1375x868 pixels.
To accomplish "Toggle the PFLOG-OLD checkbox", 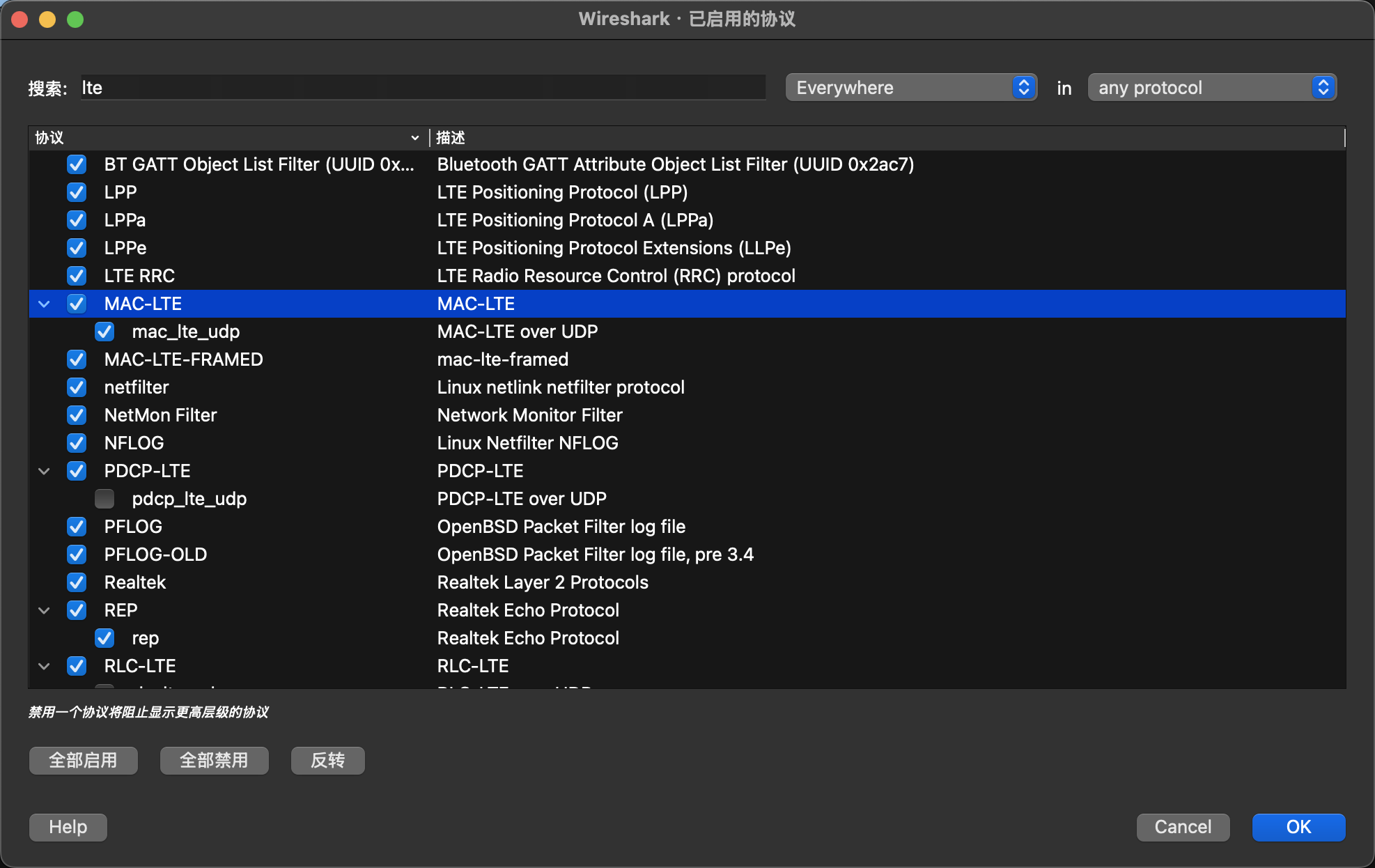I will pyautogui.click(x=77, y=555).
